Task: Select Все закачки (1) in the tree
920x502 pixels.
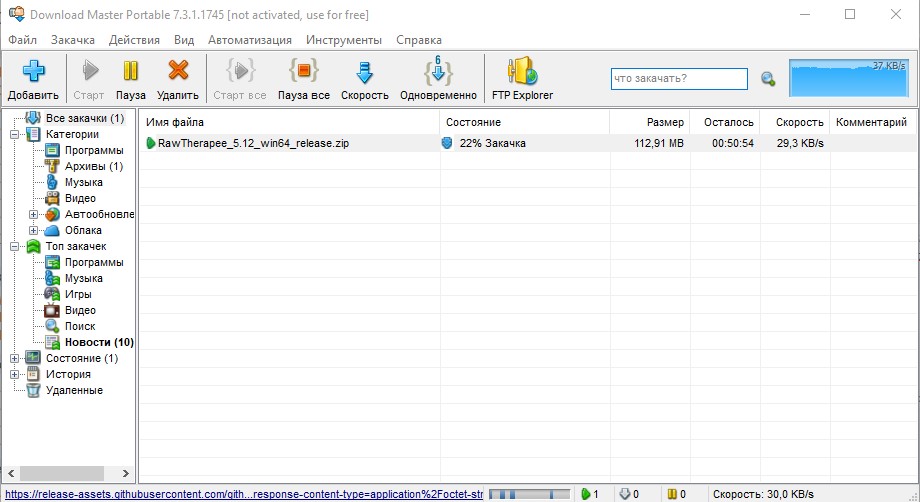Action: (85, 118)
